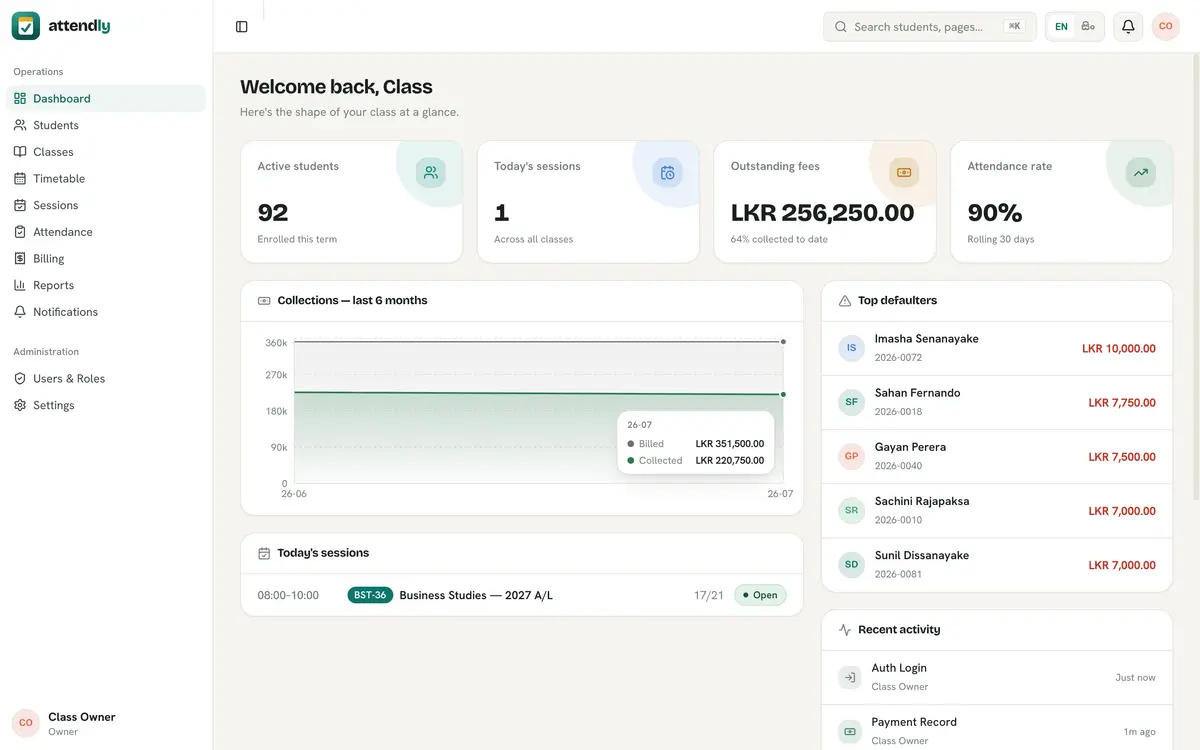Click the 90% attendance rate value
Screen dimensions: 1200x750
pos(995,213)
